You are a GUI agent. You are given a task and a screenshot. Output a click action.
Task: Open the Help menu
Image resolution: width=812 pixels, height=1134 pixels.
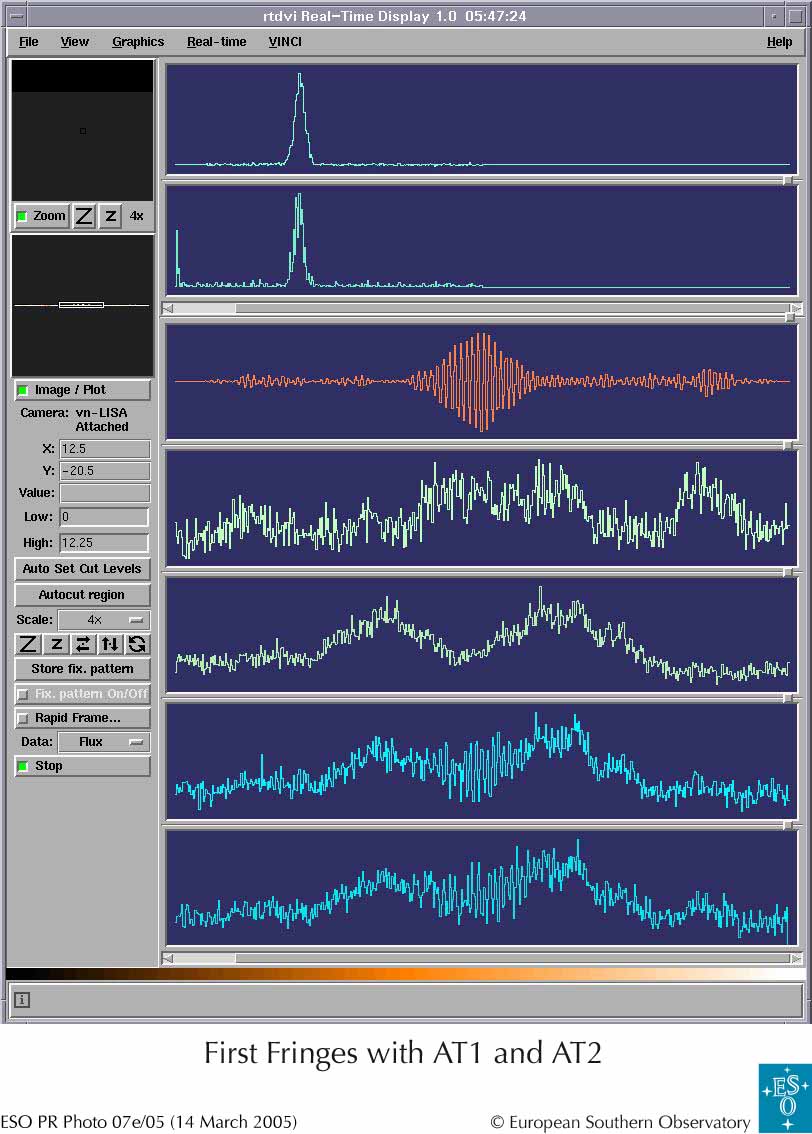click(779, 42)
